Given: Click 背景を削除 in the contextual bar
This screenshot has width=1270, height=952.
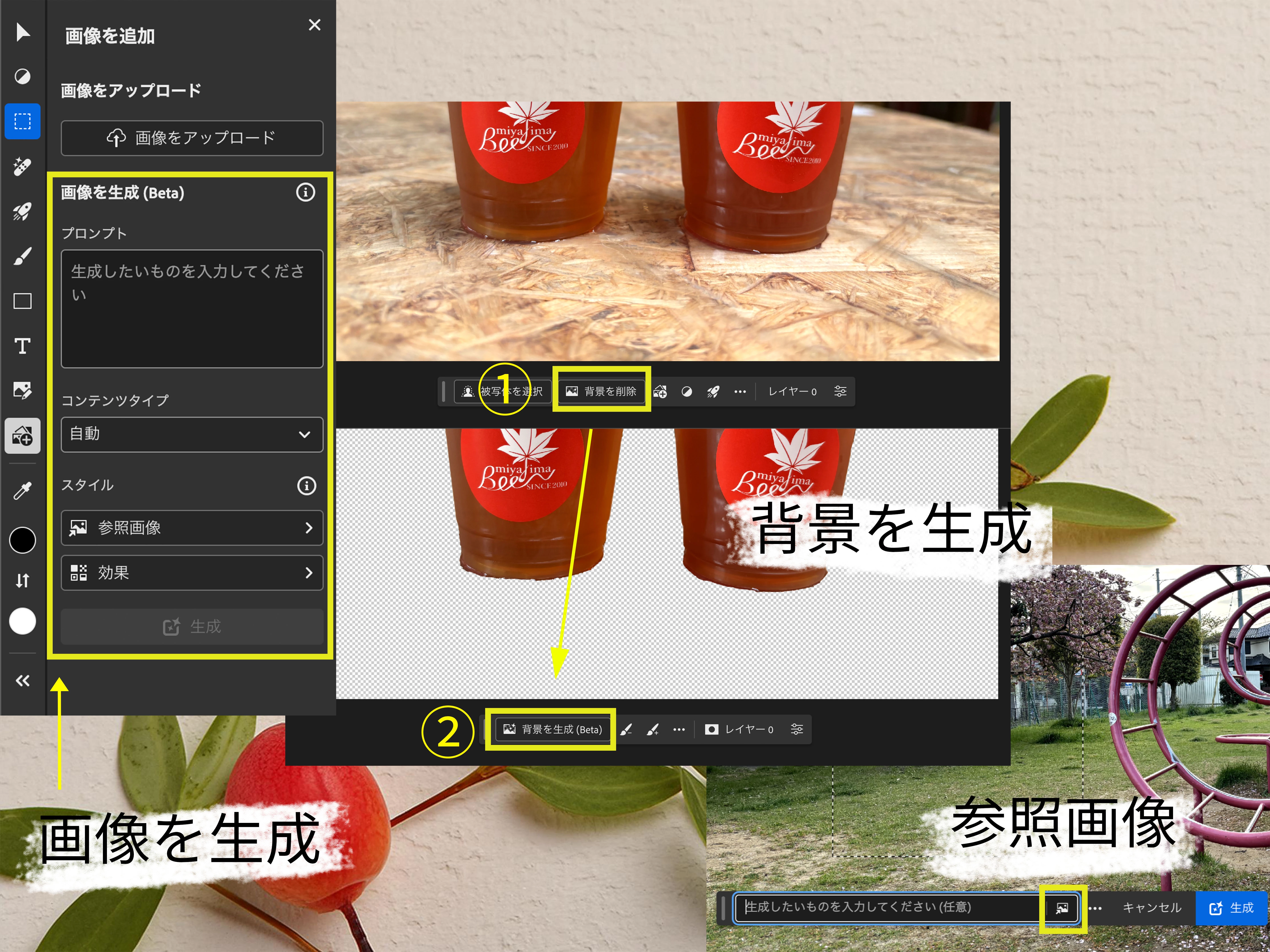Looking at the screenshot, I should point(601,391).
